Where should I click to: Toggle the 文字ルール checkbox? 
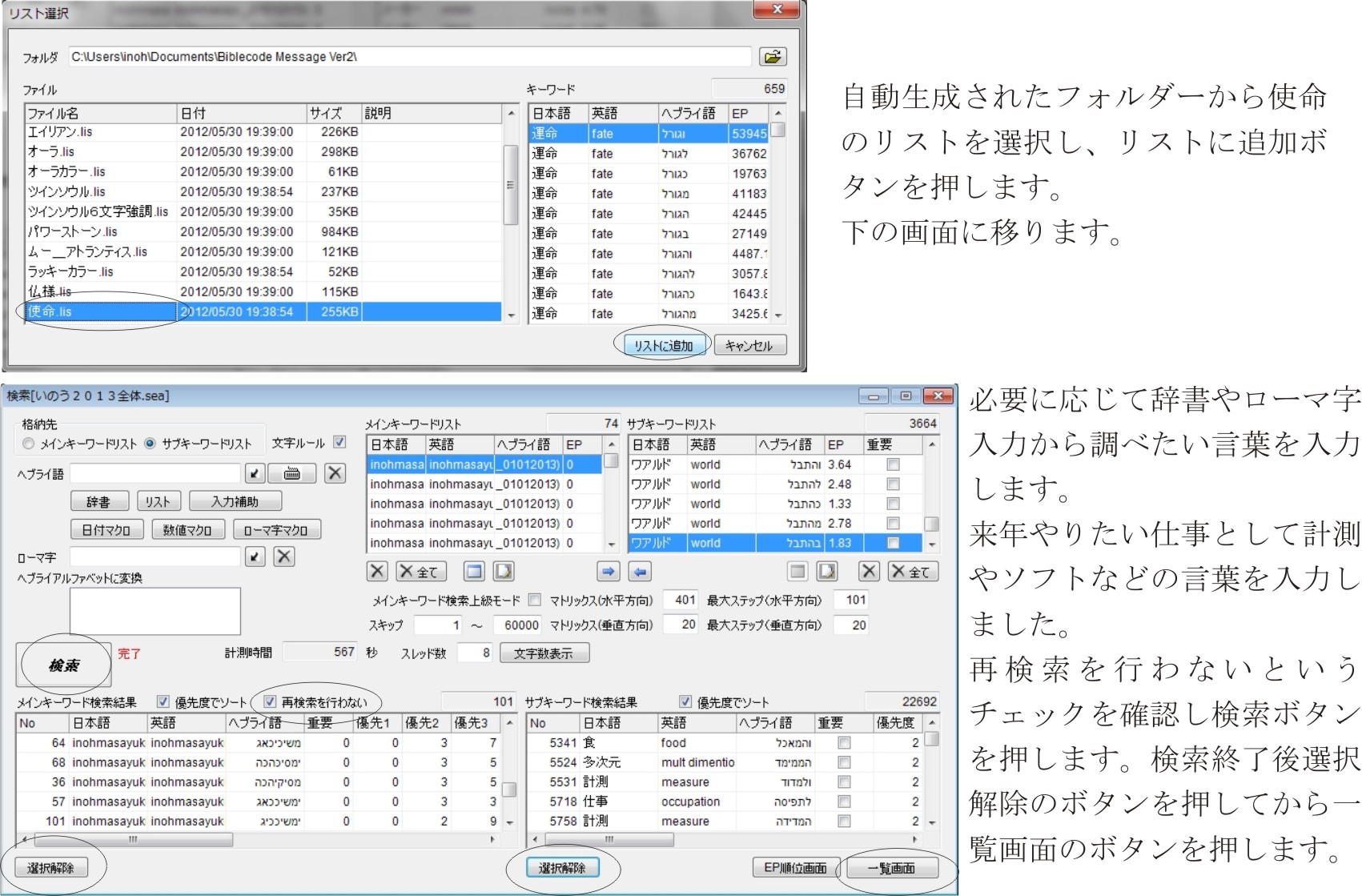click(x=339, y=442)
